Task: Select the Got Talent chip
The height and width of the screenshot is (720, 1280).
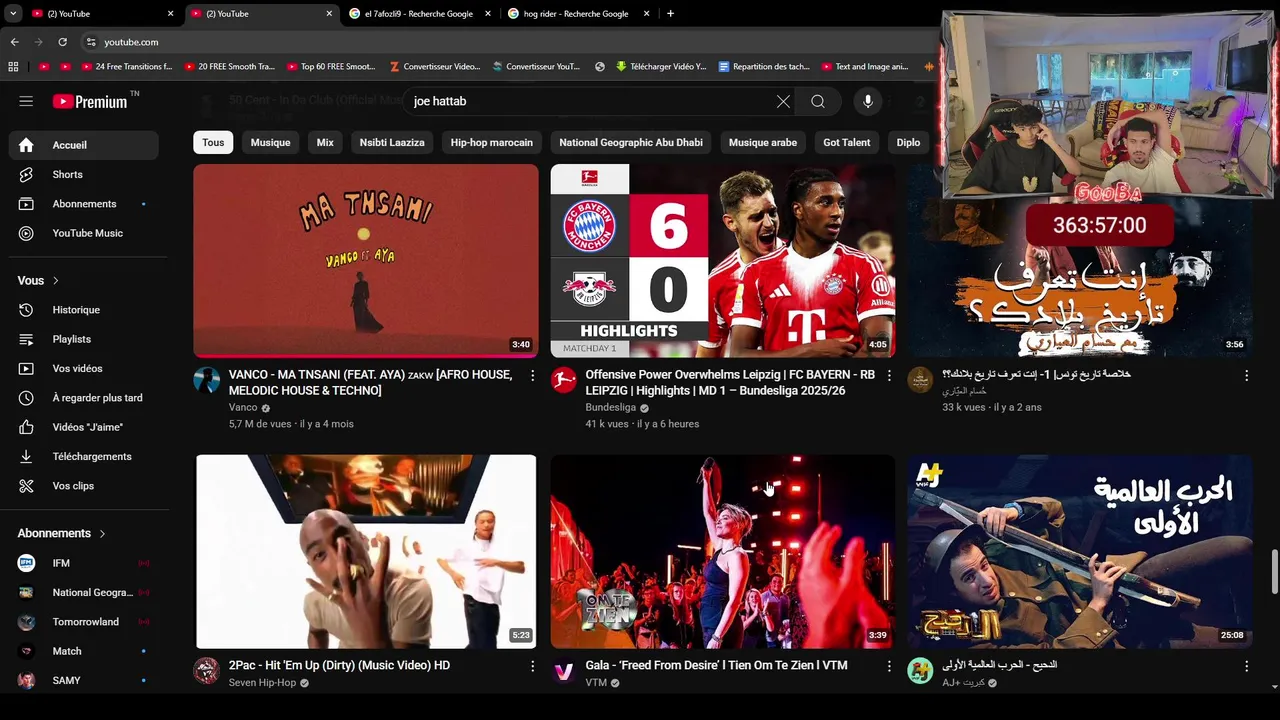Action: pyautogui.click(x=846, y=142)
